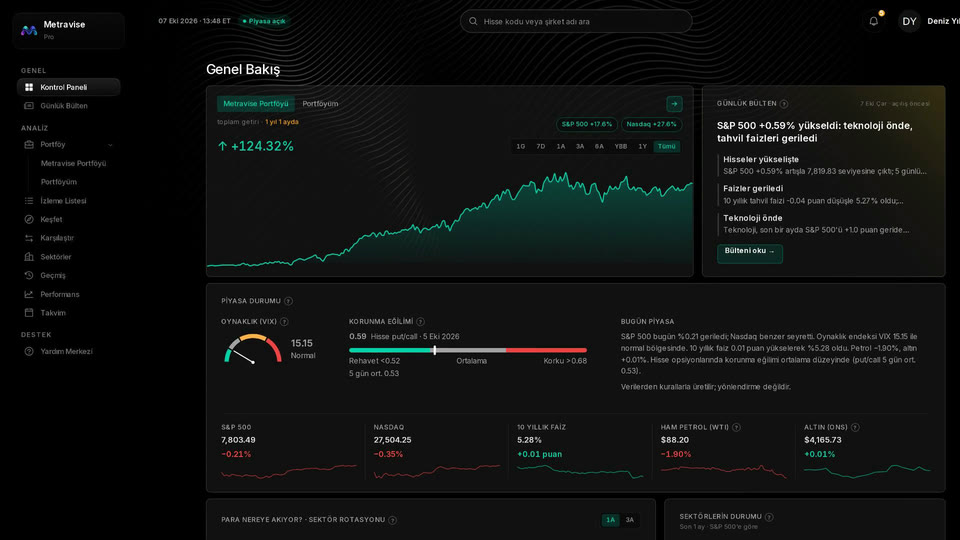Image resolution: width=960 pixels, height=540 pixels.
Task: Click Ham Petrol (WTI) info icon
Action: [736, 427]
